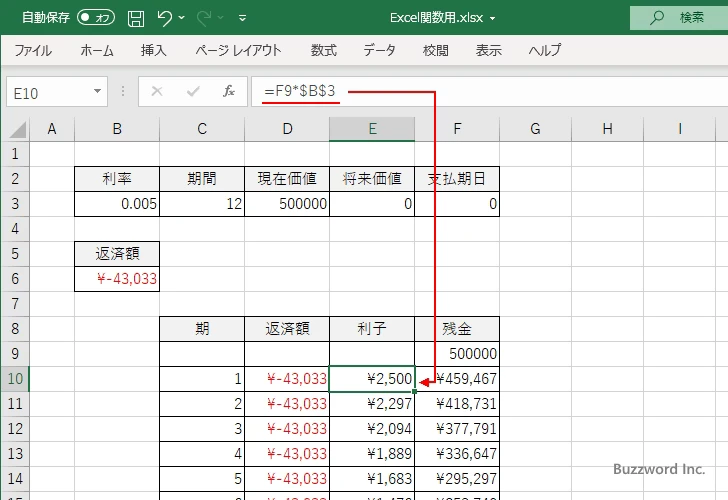This screenshot has height=500, width=728.
Task: Open the 表示 tab
Action: [488, 50]
